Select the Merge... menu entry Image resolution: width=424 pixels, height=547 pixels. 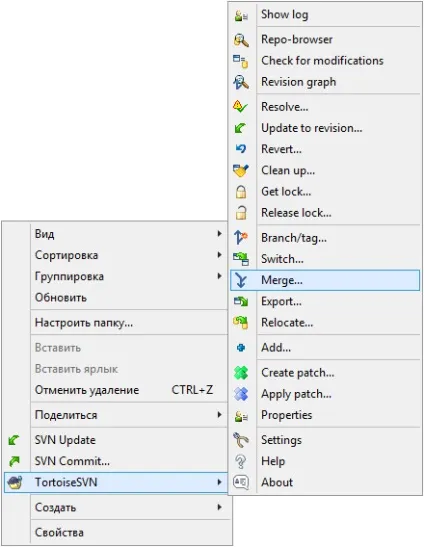point(325,280)
